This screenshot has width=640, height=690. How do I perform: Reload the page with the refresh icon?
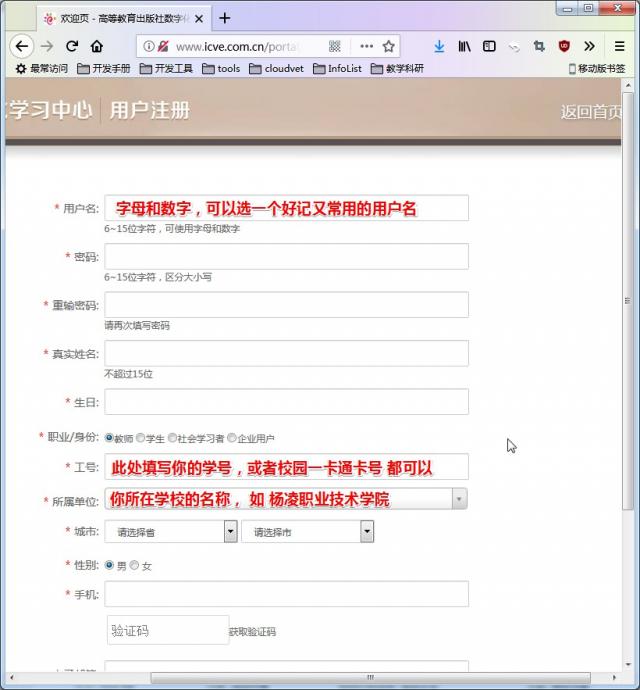pos(72,46)
